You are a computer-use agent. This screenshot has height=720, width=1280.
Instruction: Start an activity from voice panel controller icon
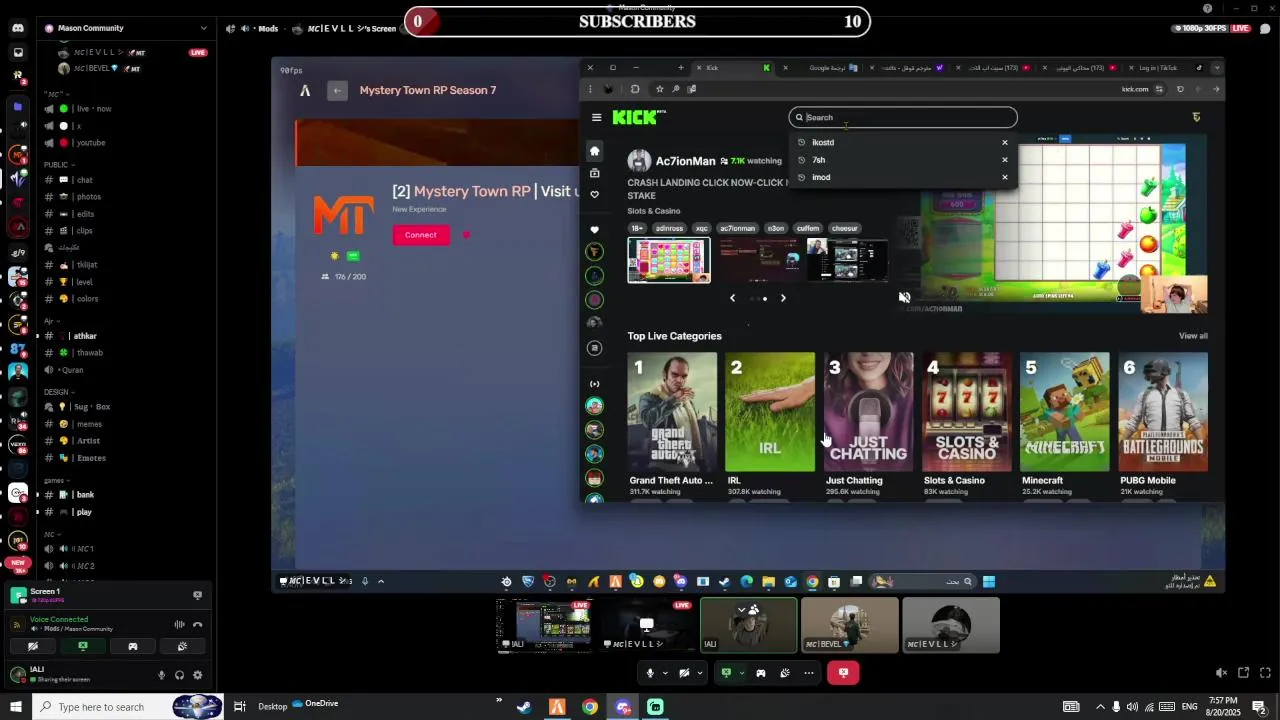tap(132, 646)
